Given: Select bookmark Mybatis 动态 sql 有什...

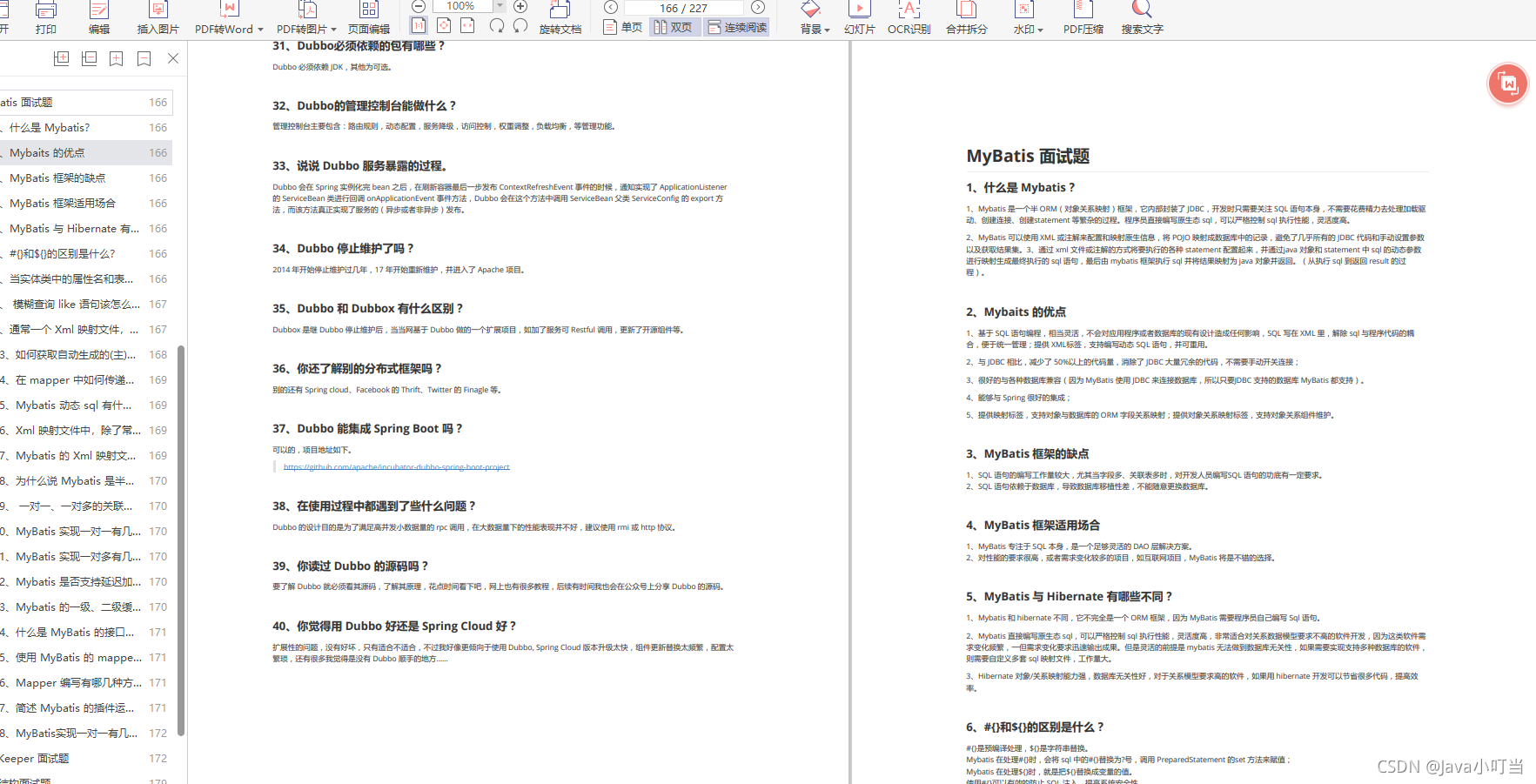Looking at the screenshot, I should click(86, 405).
